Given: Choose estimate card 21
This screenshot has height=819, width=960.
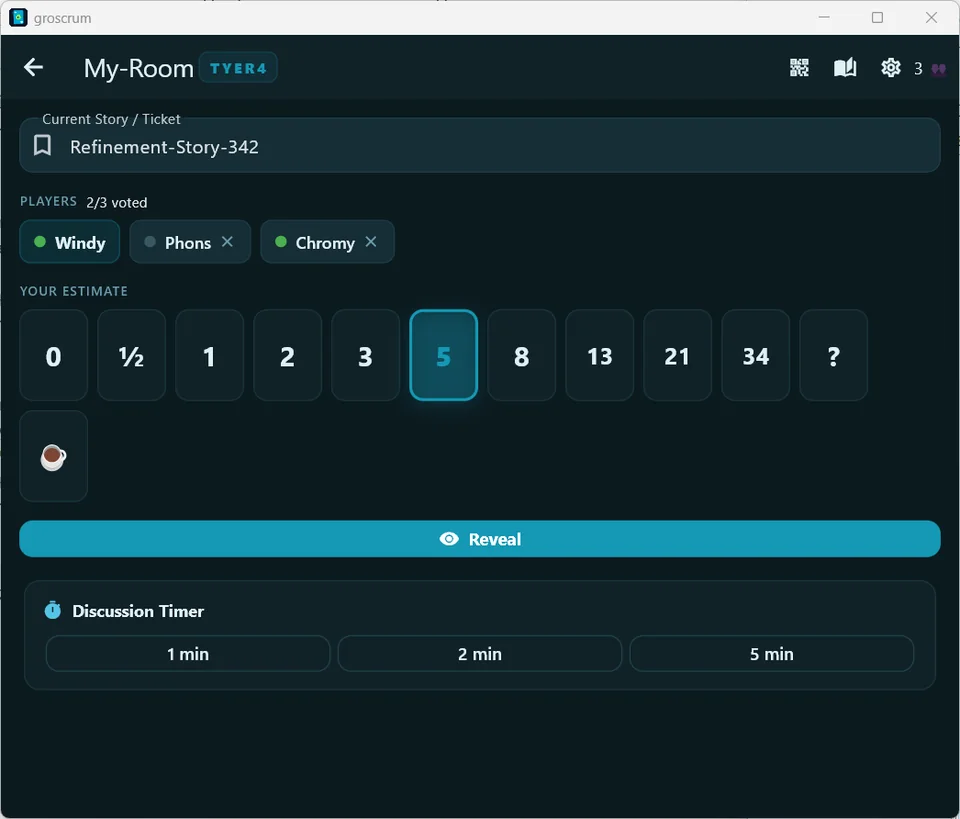Looking at the screenshot, I should pos(677,355).
